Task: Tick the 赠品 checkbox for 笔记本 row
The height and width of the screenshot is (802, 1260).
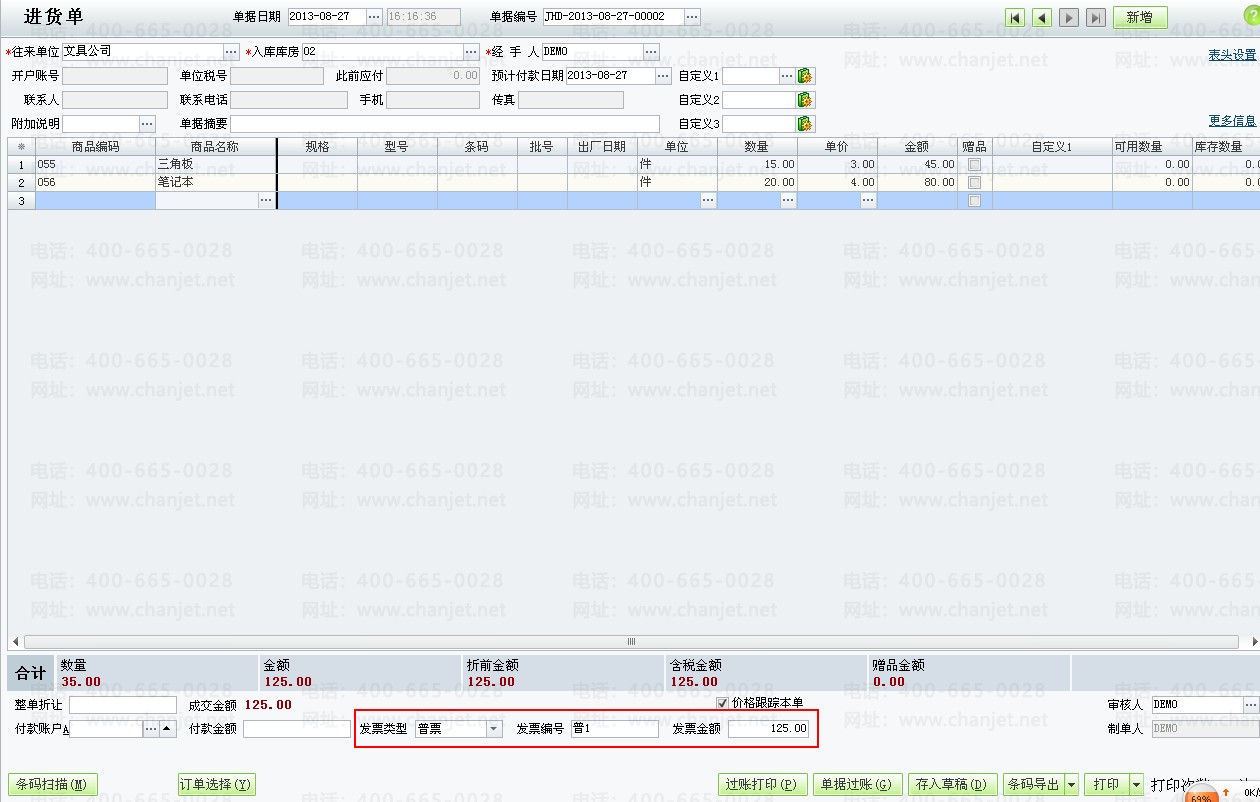Action: (x=974, y=182)
